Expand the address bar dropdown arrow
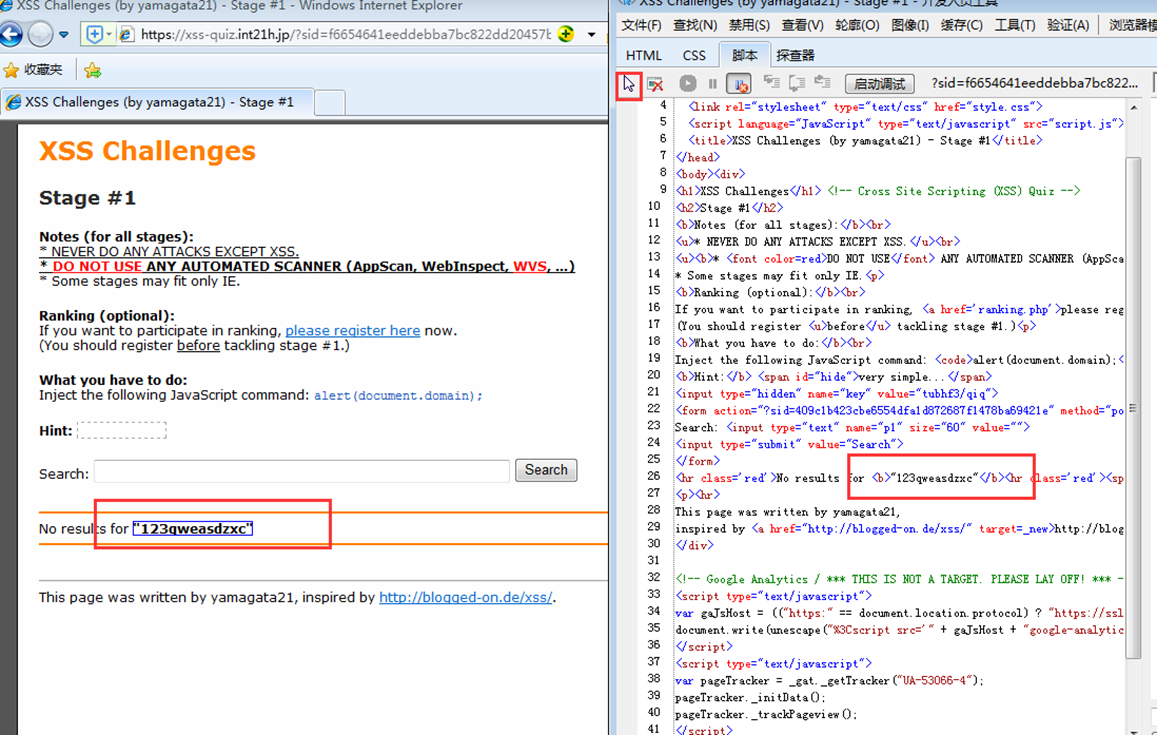 coord(592,35)
